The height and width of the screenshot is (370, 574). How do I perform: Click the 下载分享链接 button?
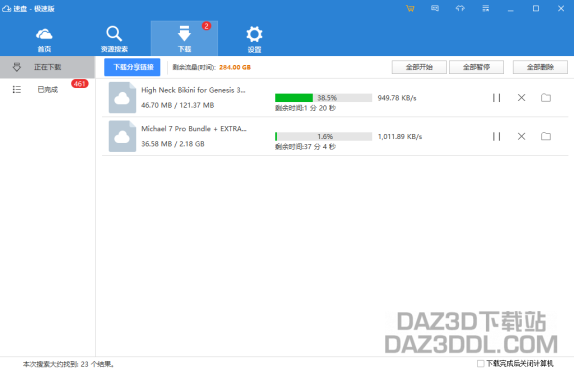coord(132,67)
